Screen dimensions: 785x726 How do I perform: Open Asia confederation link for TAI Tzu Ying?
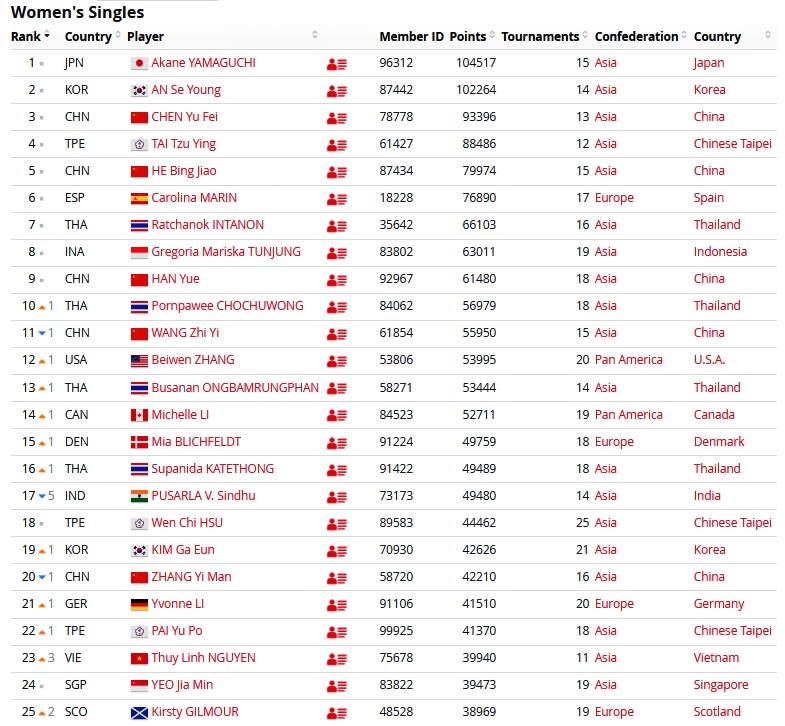tap(605, 144)
